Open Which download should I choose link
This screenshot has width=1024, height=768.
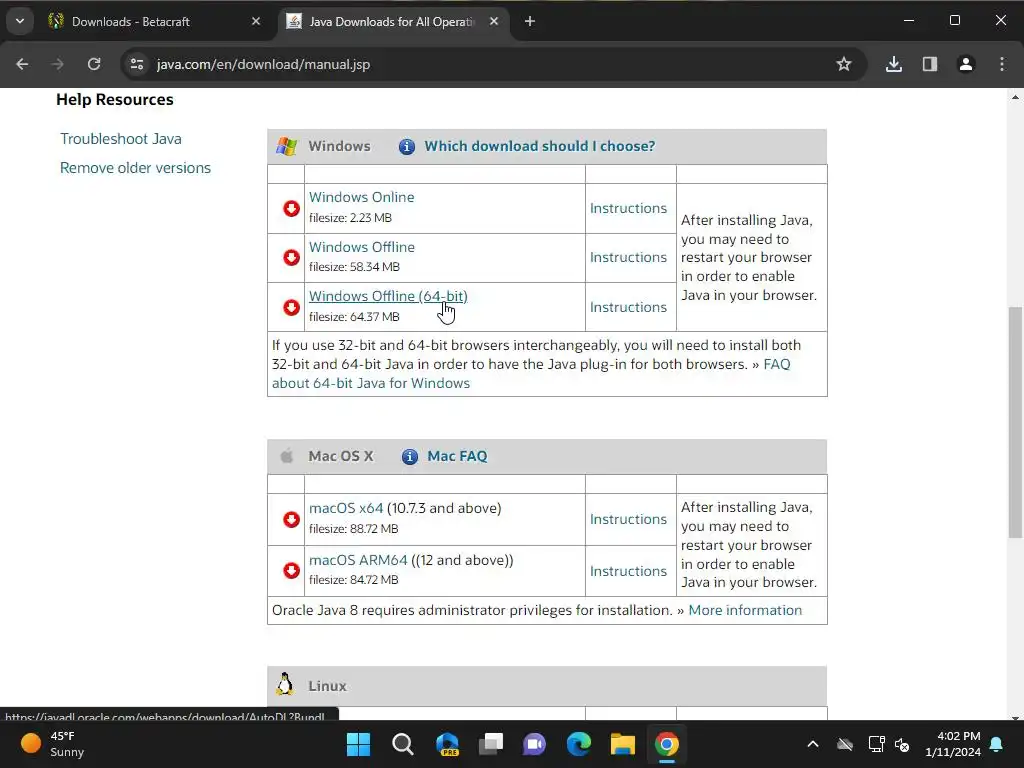click(x=539, y=146)
